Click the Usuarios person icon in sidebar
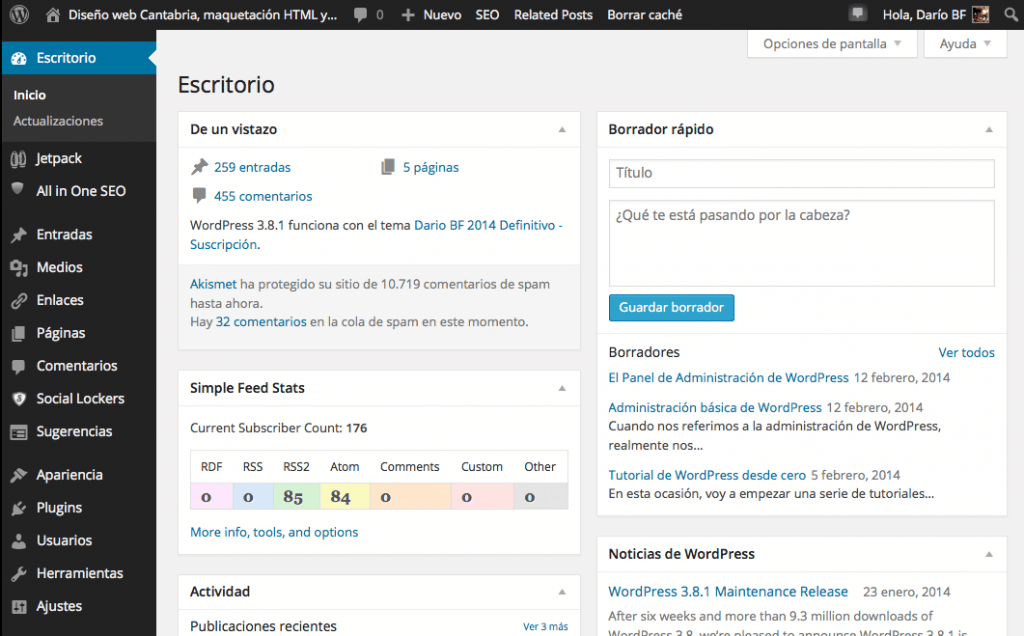 [x=18, y=541]
